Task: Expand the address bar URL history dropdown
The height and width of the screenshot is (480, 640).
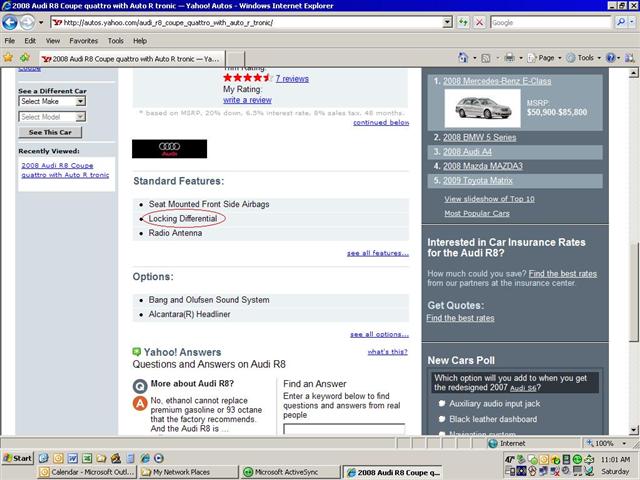Action: point(448,22)
